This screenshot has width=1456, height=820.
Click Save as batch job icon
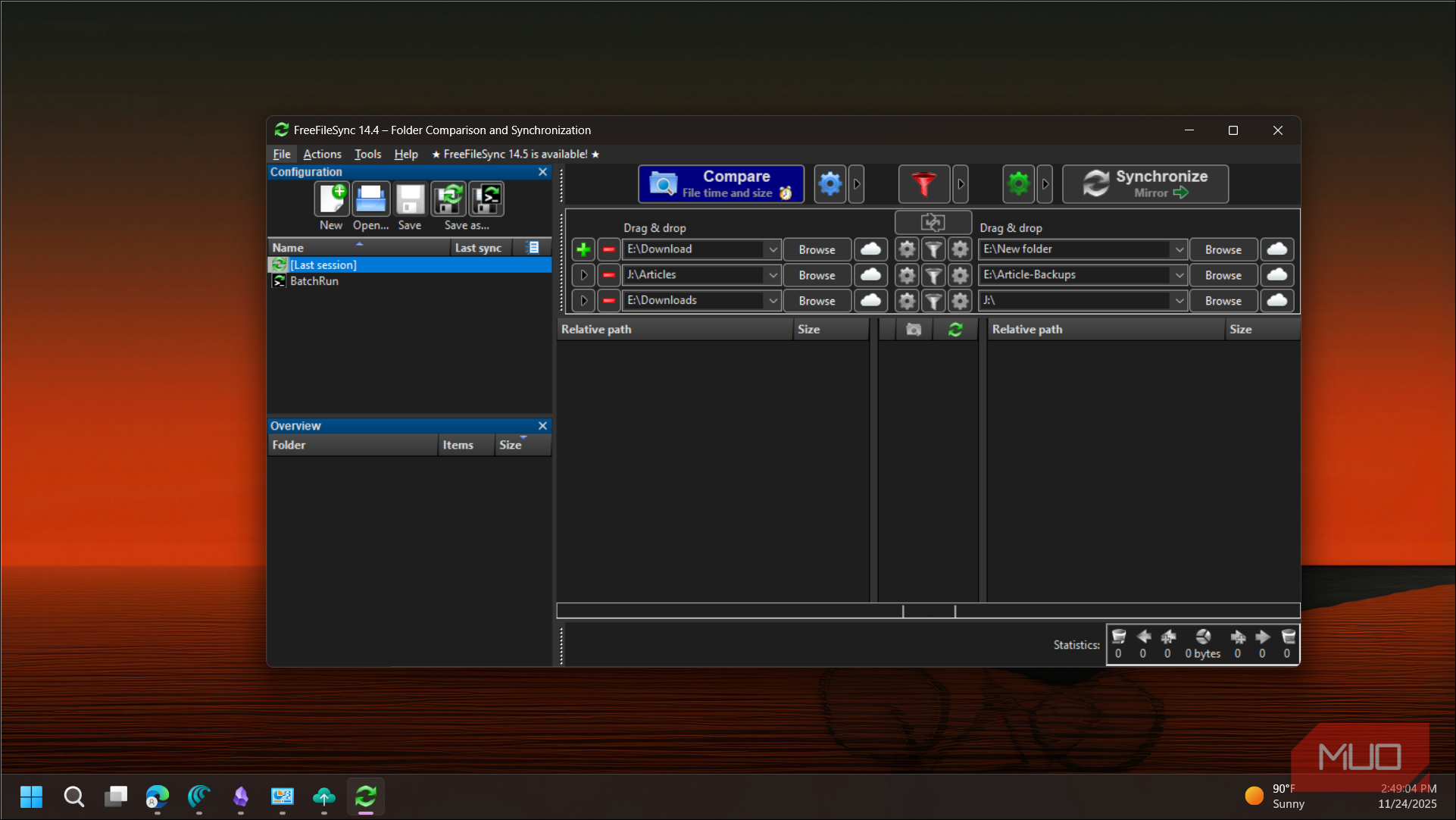pyautogui.click(x=486, y=199)
